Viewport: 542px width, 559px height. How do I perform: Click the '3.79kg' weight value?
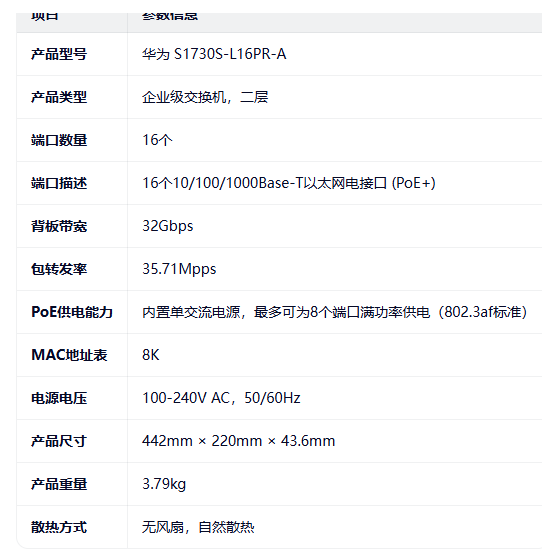click(x=164, y=484)
